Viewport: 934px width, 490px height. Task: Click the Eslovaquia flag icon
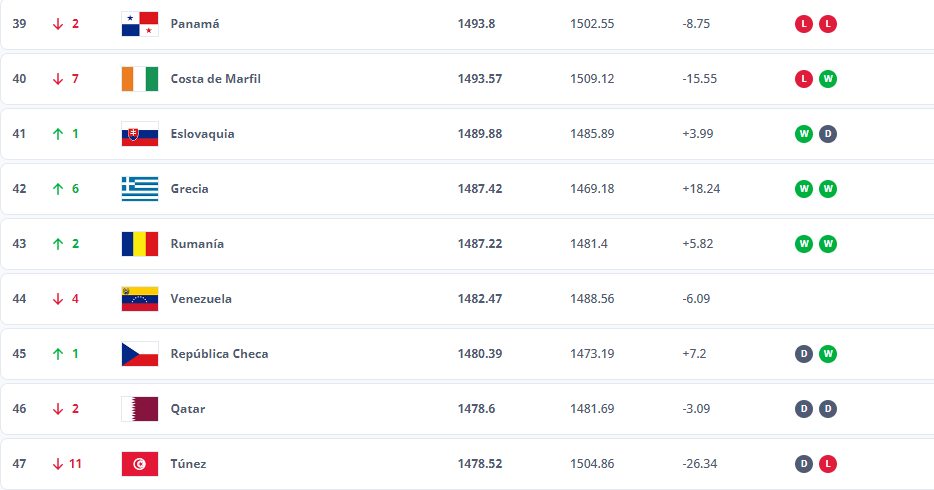click(140, 134)
